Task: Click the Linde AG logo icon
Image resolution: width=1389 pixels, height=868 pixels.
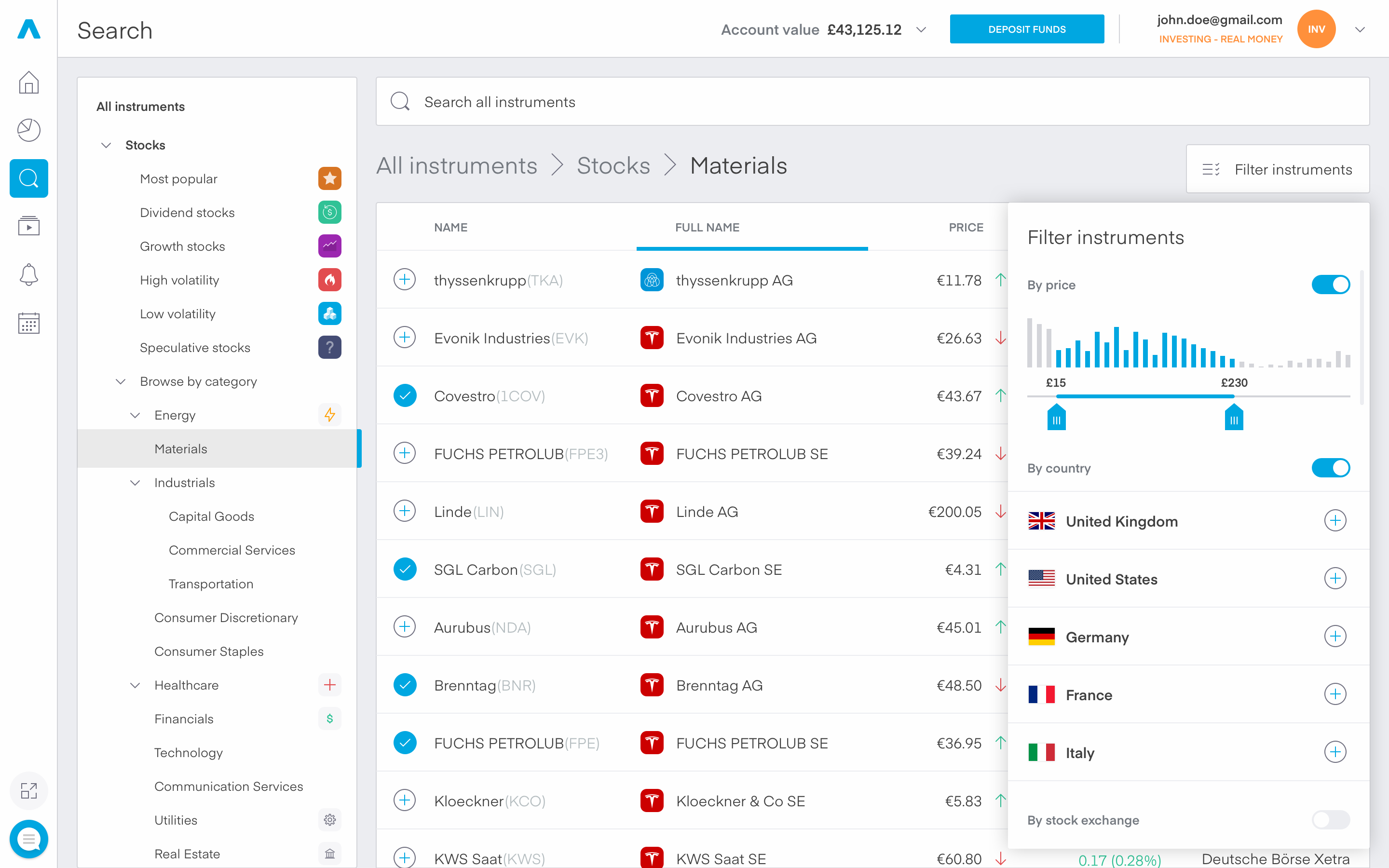Action: click(x=652, y=512)
